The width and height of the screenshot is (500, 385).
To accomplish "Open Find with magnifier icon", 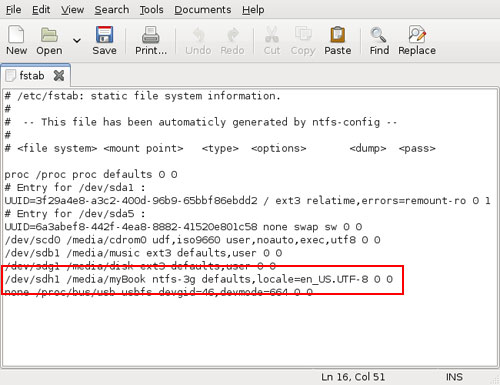I will 379,35.
